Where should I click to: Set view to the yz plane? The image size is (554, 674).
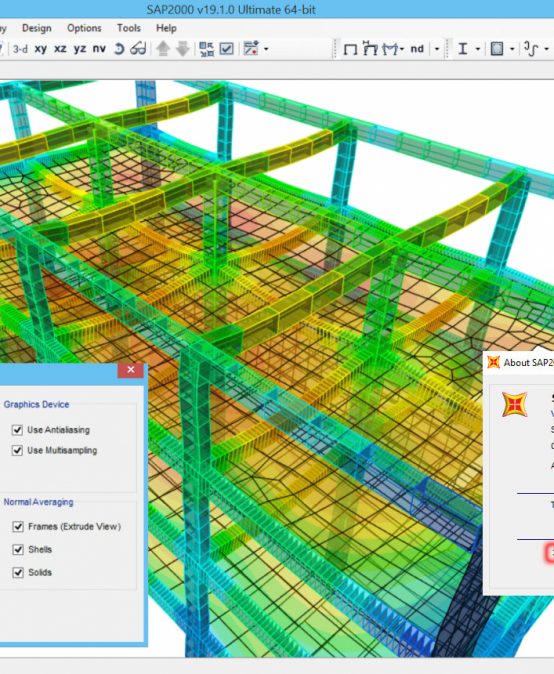80,49
